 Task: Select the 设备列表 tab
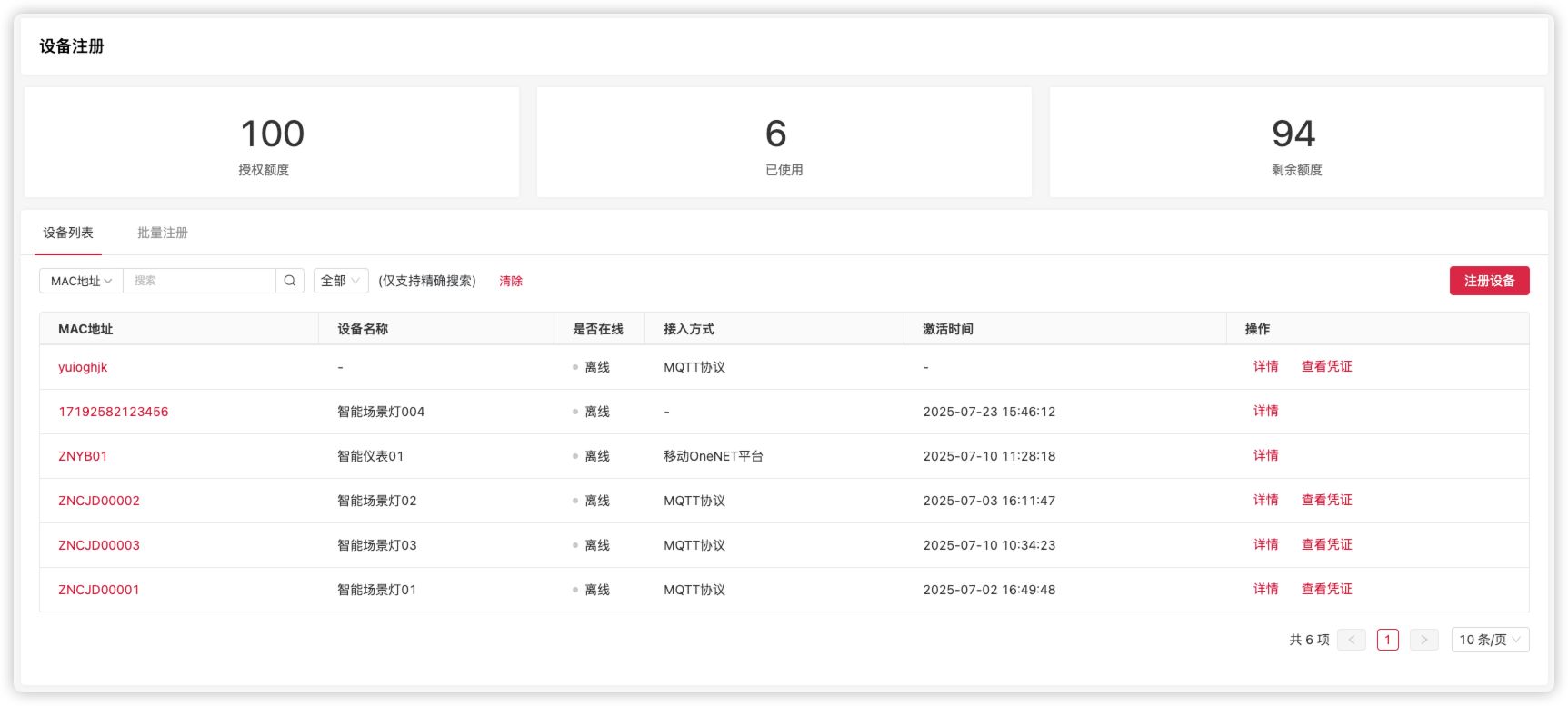click(68, 233)
